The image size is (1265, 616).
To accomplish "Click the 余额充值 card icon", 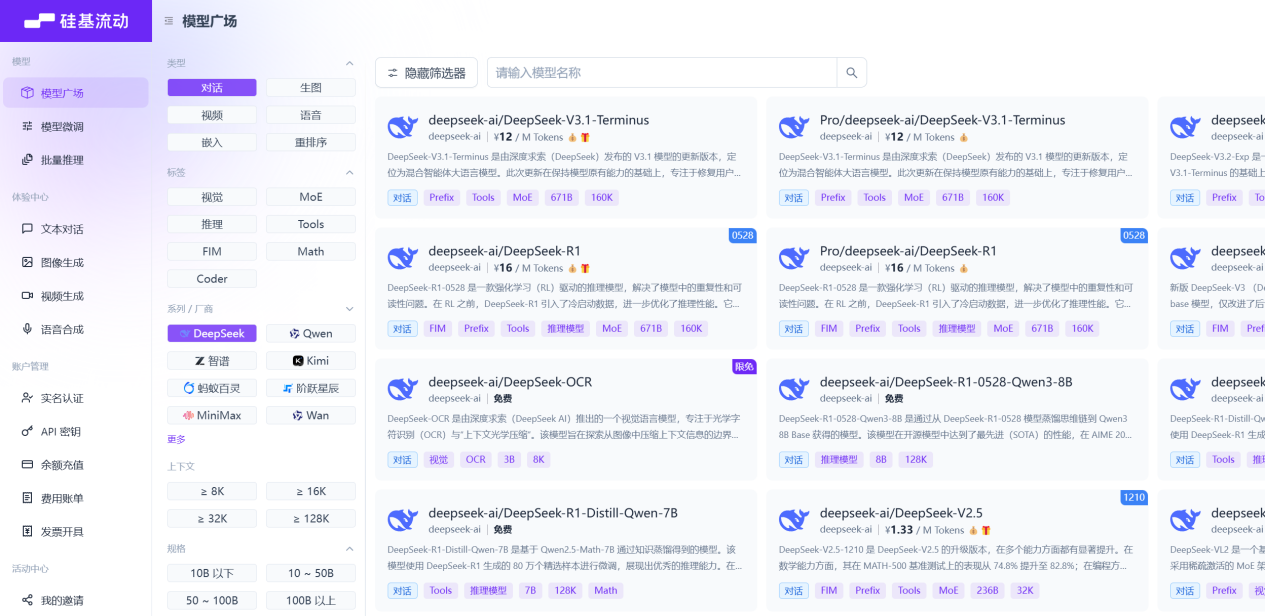I will click(x=28, y=465).
